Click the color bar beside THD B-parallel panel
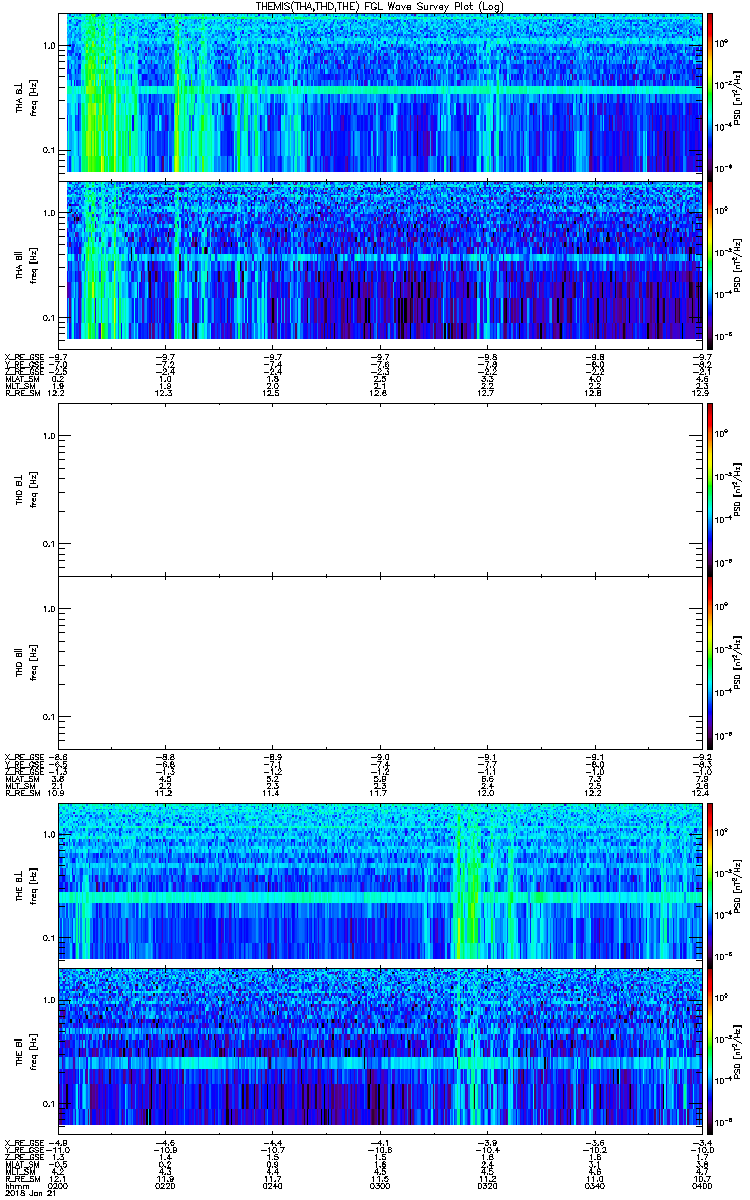Image resolution: width=750 pixels, height=1200 pixels. tap(709, 662)
